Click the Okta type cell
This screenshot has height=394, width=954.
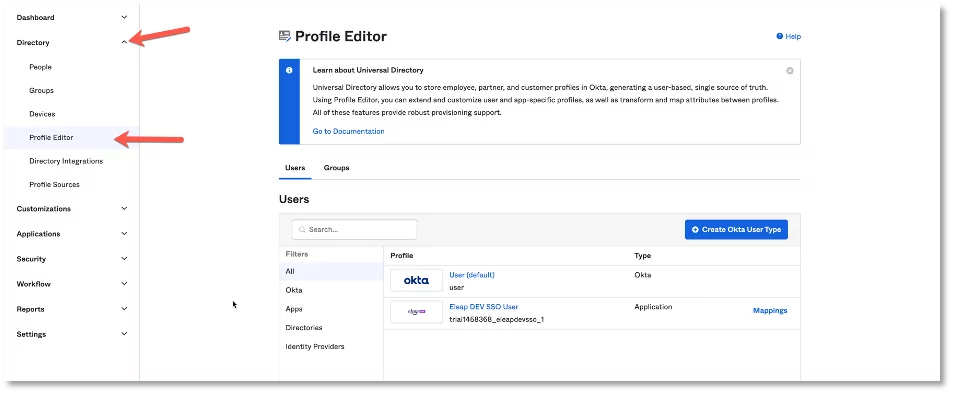pyautogui.click(x=642, y=275)
